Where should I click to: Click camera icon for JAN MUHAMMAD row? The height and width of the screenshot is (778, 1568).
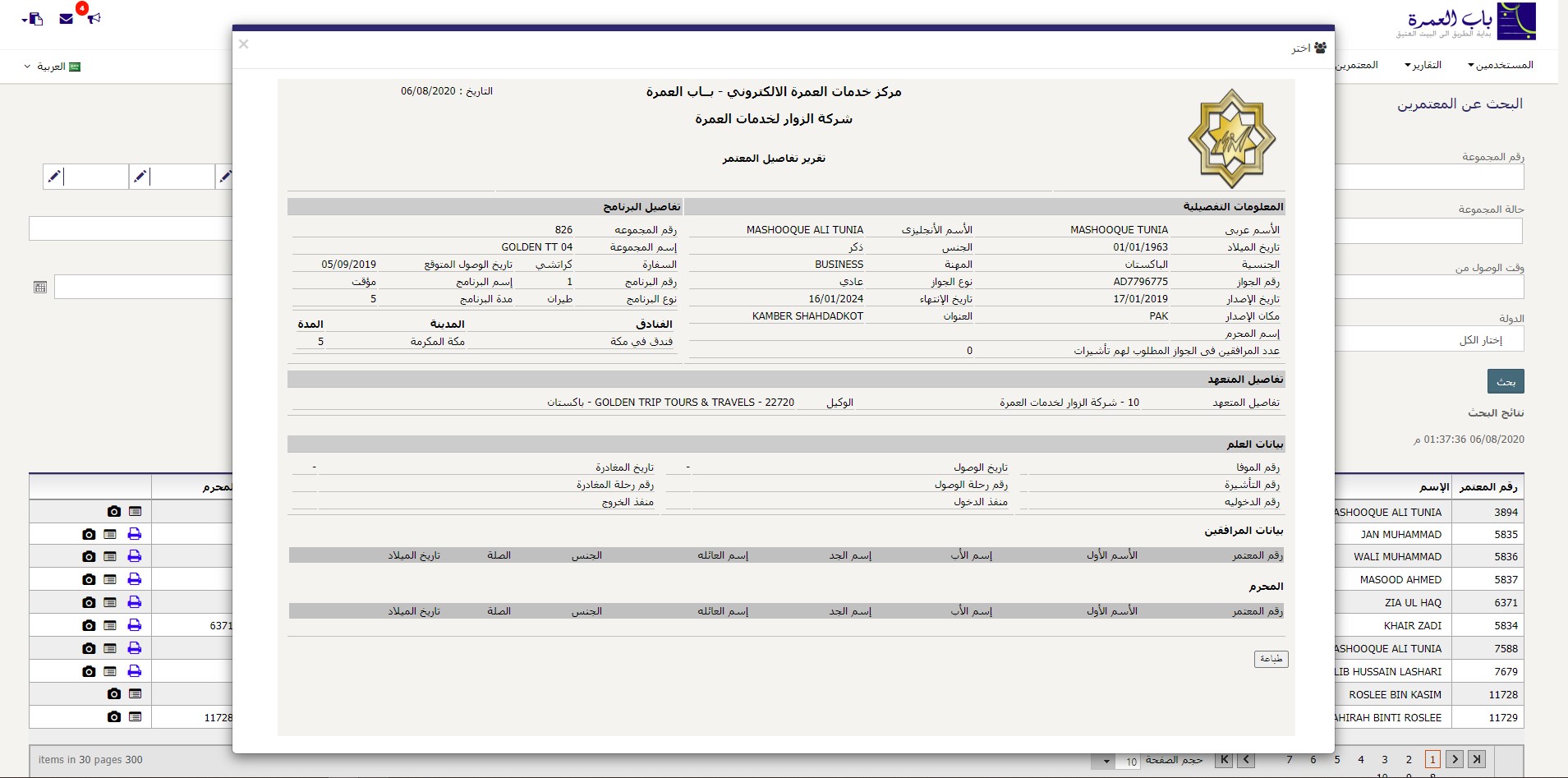coord(89,534)
